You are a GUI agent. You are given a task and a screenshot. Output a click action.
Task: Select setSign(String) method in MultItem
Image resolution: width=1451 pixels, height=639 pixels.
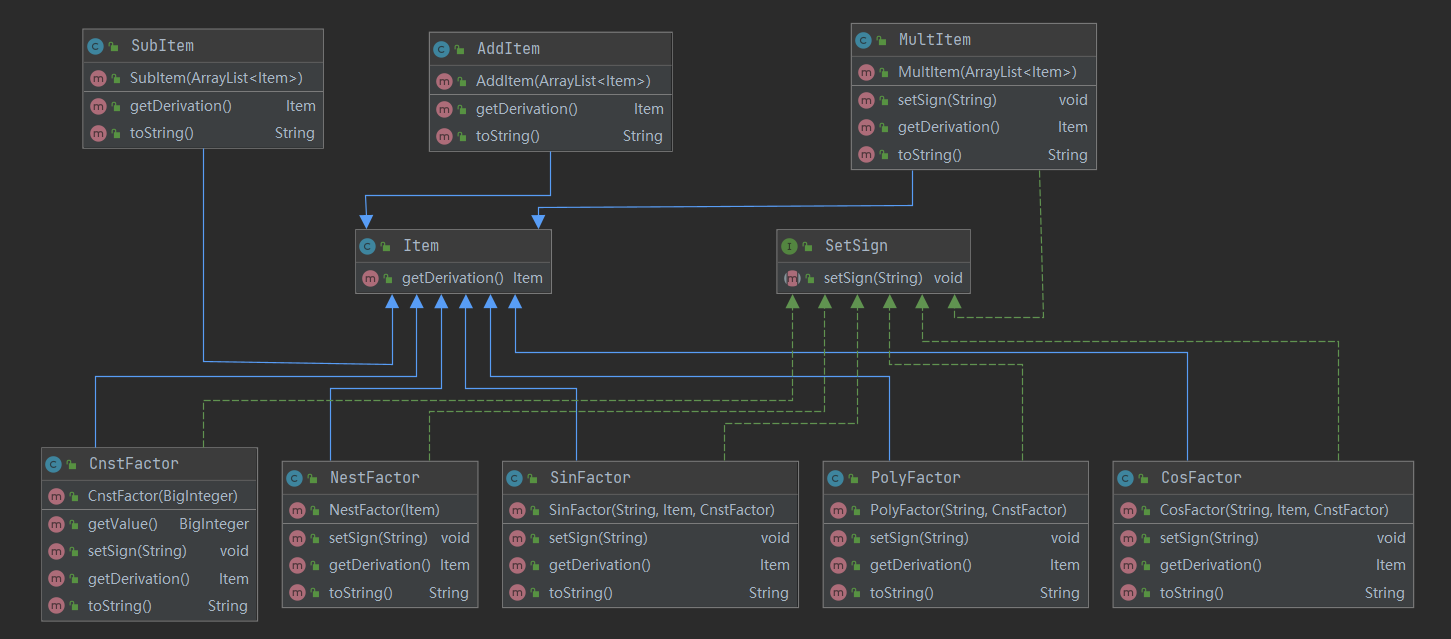[947, 100]
